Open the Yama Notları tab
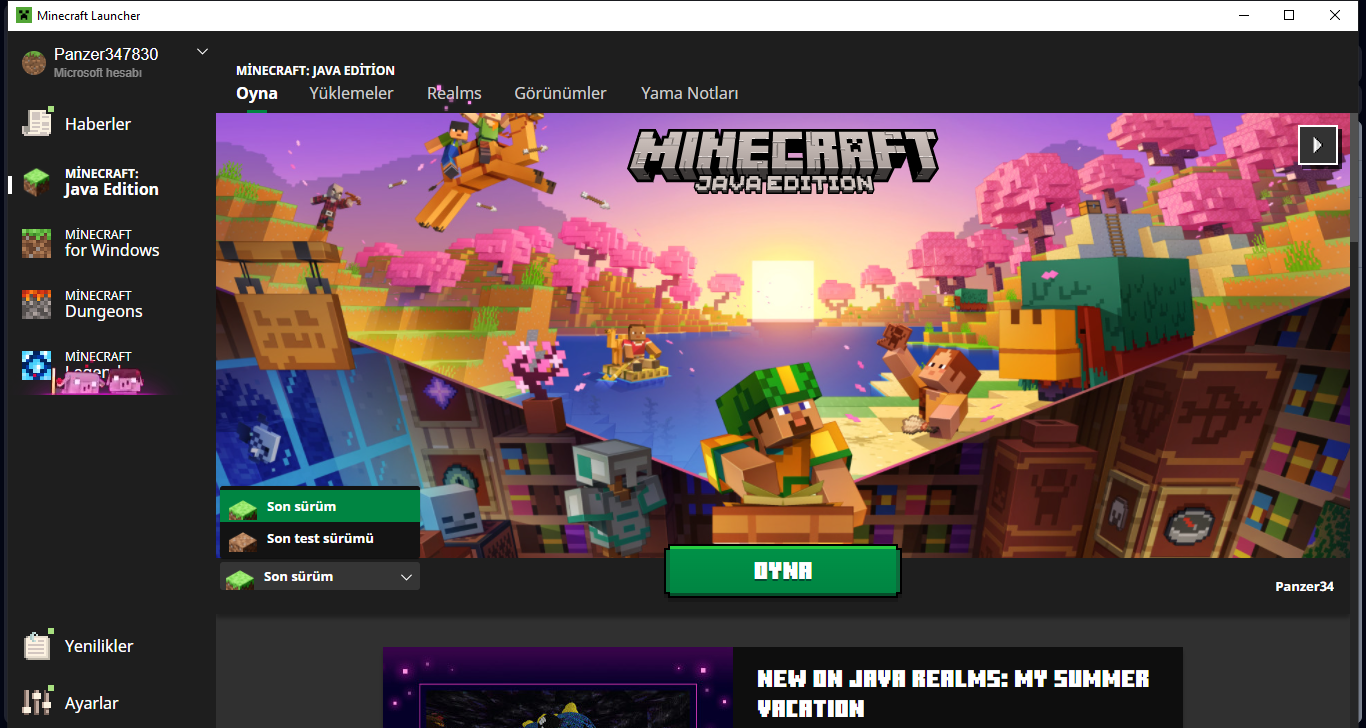The width and height of the screenshot is (1366, 728). 689,93
